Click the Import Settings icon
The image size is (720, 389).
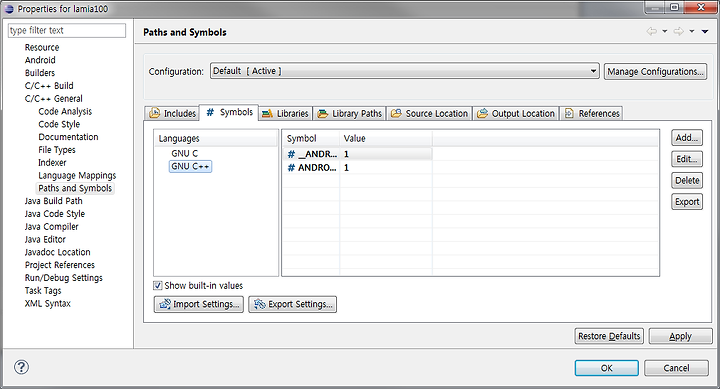pos(164,304)
